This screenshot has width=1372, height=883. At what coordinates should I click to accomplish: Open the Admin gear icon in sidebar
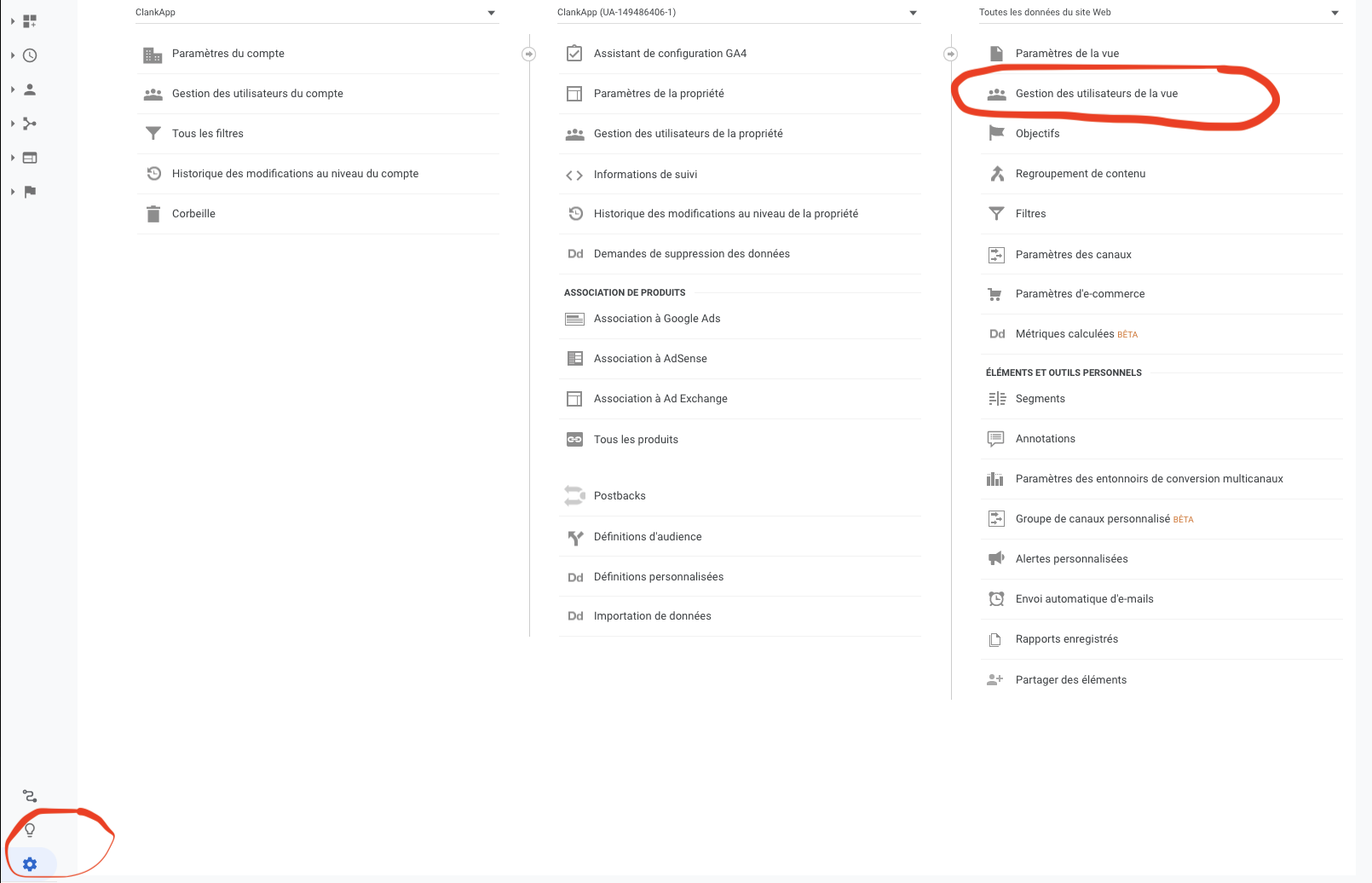tap(30, 863)
